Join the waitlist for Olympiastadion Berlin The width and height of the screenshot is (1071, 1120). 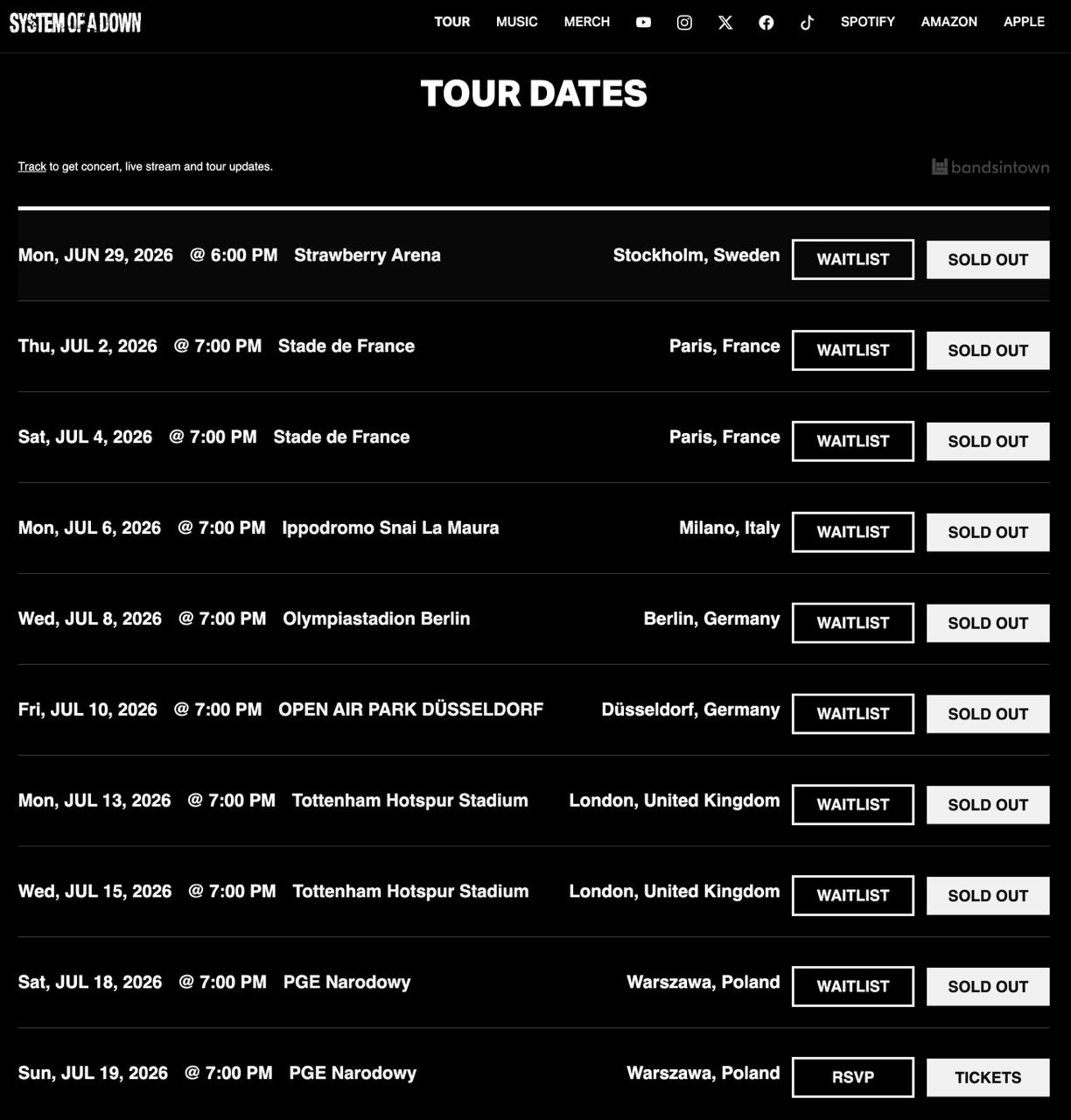[853, 623]
